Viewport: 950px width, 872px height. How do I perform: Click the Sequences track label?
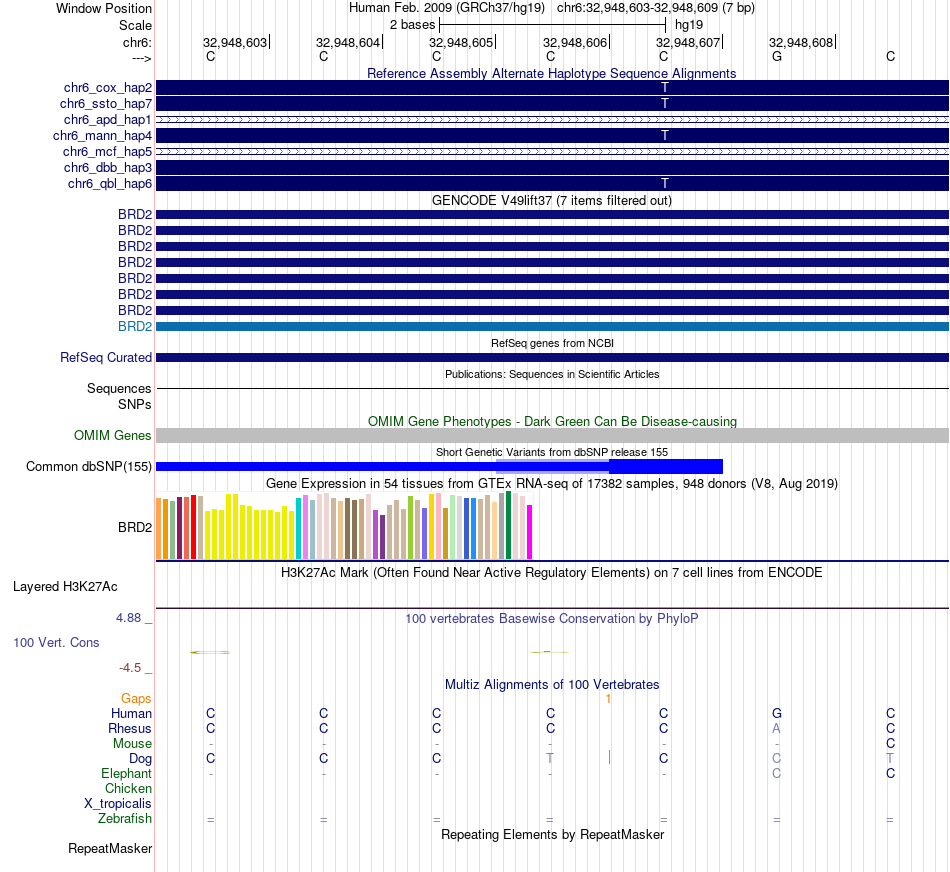pyautogui.click(x=119, y=388)
